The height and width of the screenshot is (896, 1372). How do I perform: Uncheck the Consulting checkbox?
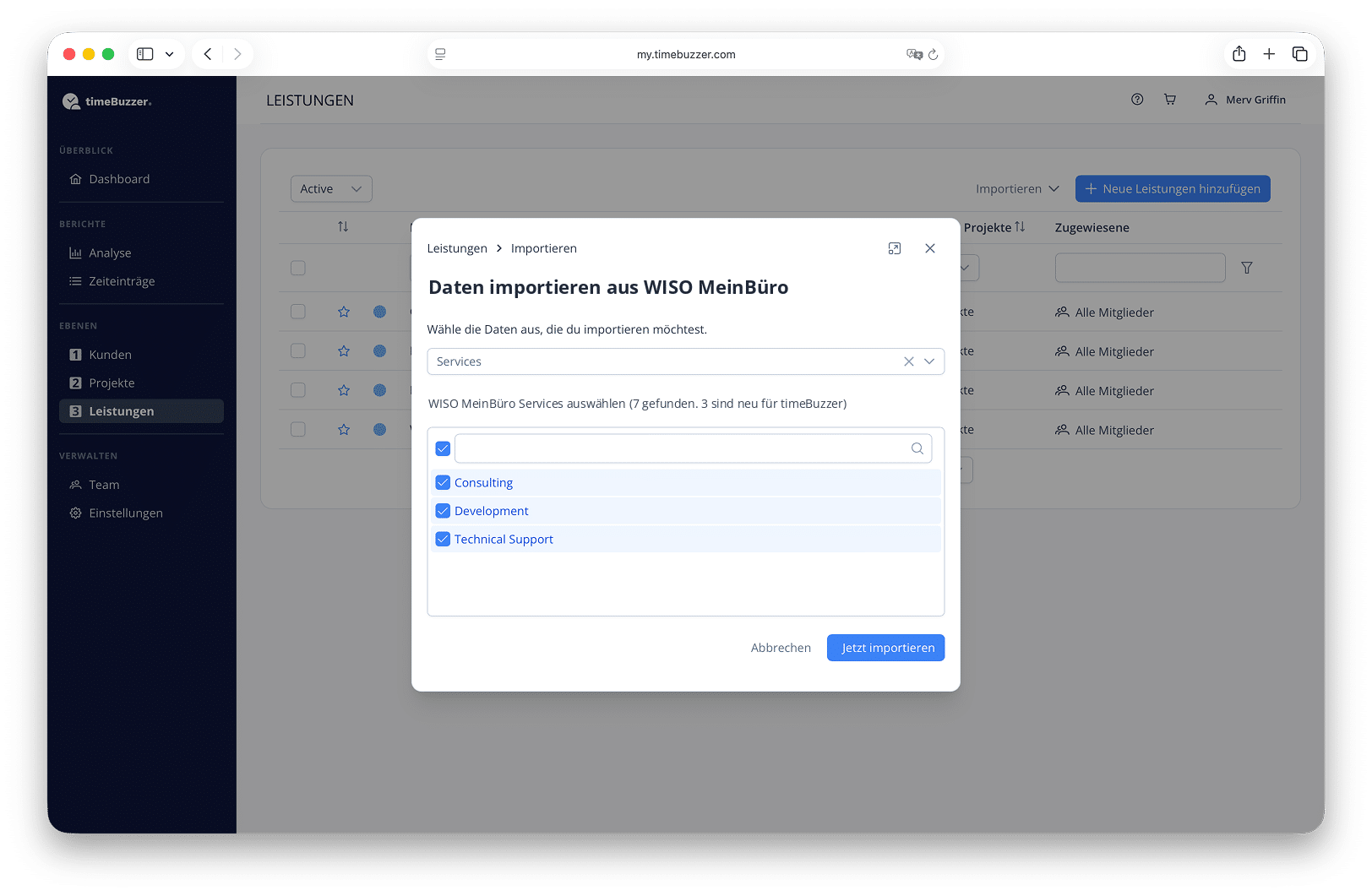443,483
